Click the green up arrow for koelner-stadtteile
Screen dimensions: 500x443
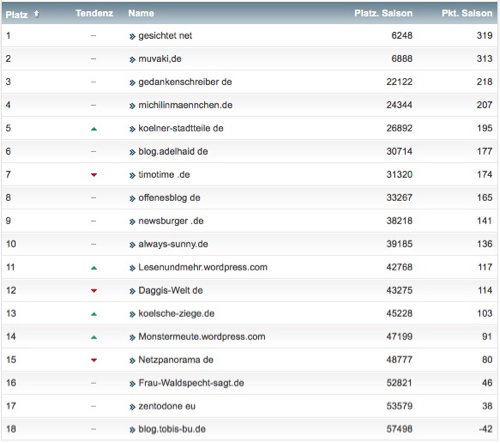point(94,129)
